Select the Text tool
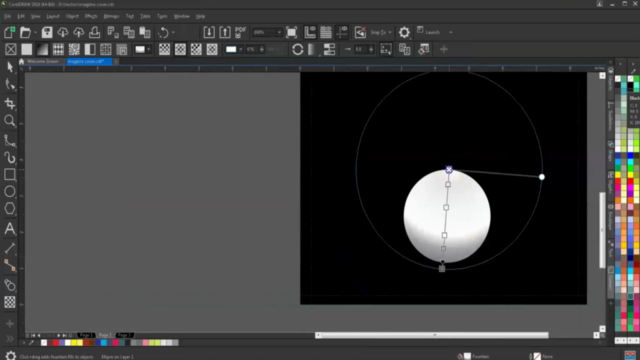This screenshot has height=360, width=640. [x=10, y=229]
